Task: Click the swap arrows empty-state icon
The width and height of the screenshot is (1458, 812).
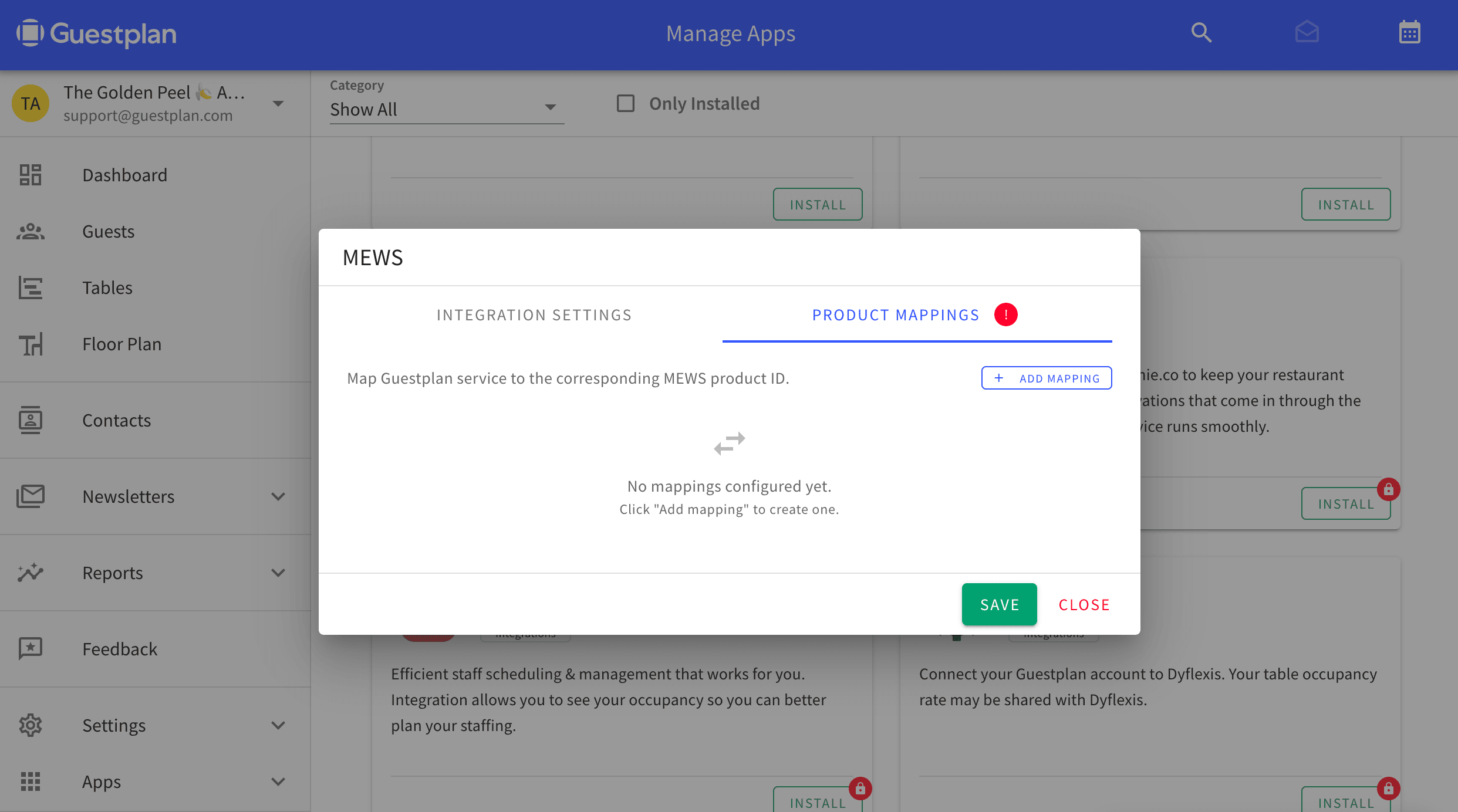Action: [730, 444]
